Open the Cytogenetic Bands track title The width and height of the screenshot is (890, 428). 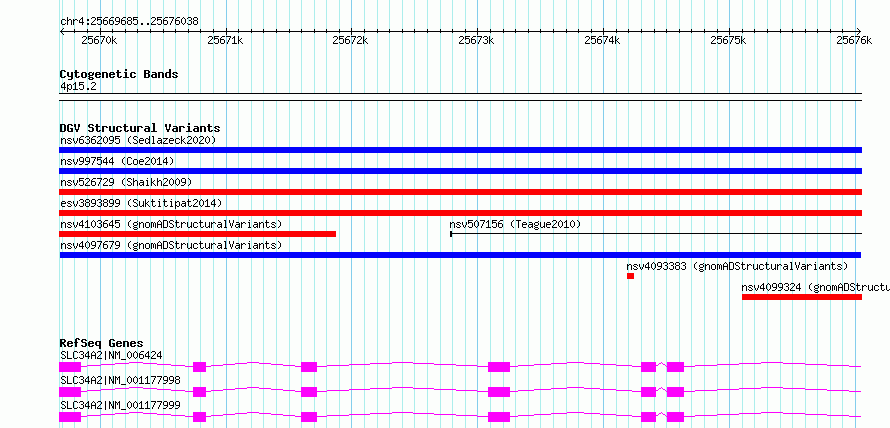119,74
